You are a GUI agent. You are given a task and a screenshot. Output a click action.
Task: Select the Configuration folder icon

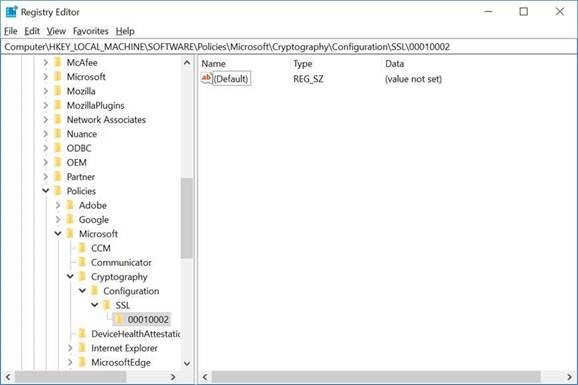click(x=95, y=291)
